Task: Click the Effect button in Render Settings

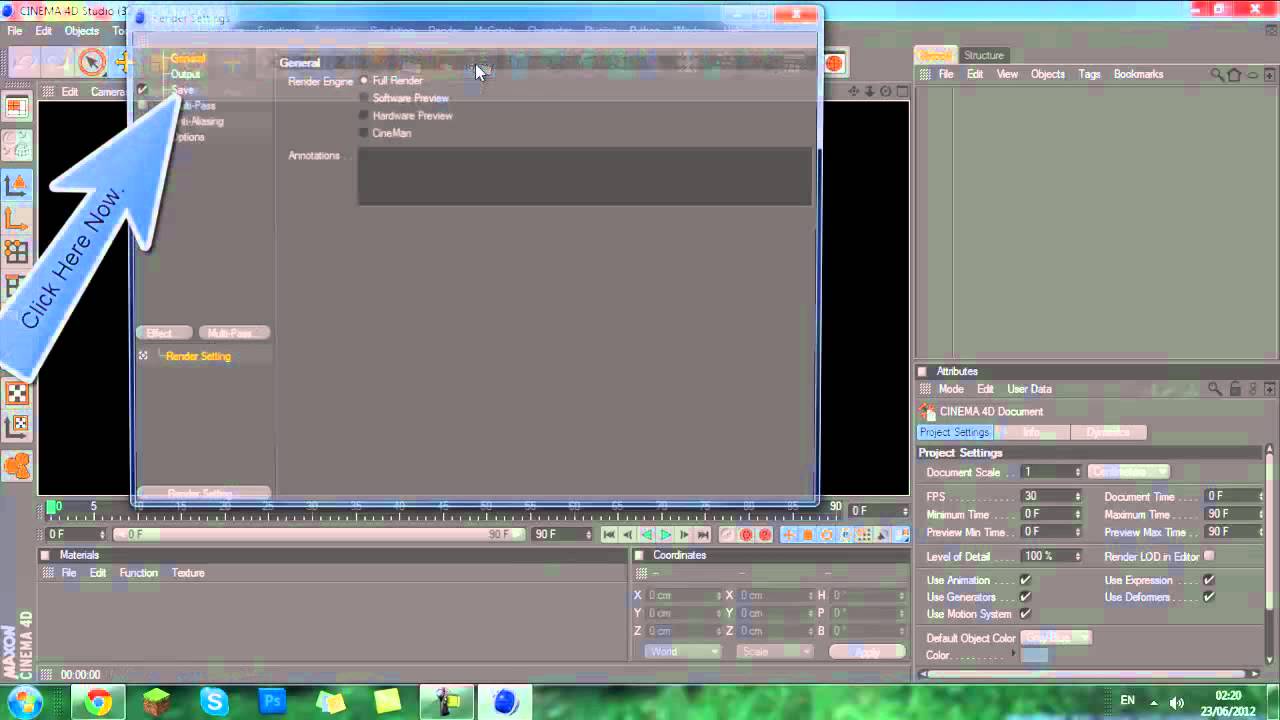Action: (x=165, y=333)
